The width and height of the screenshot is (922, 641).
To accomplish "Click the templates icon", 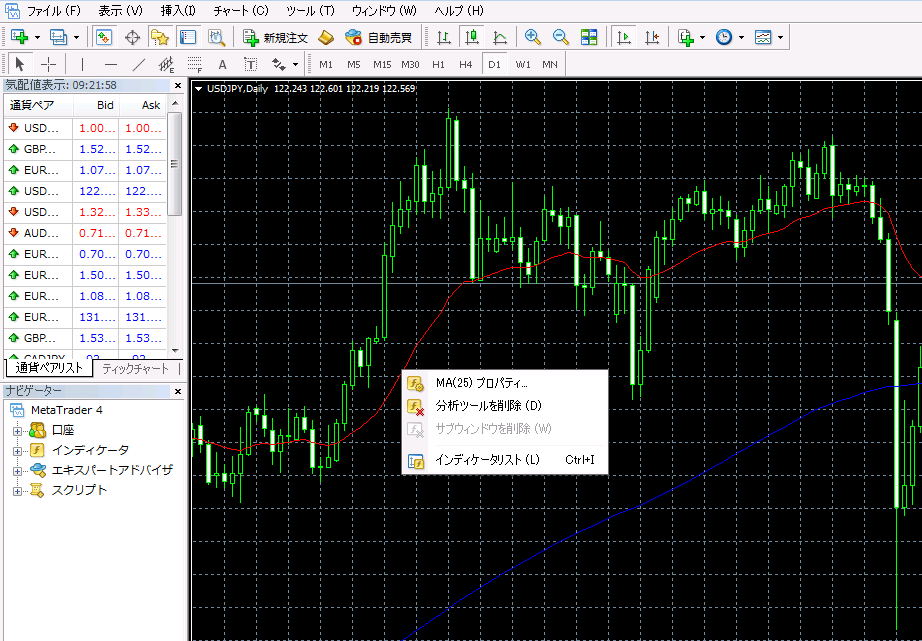I will pyautogui.click(x=763, y=37).
